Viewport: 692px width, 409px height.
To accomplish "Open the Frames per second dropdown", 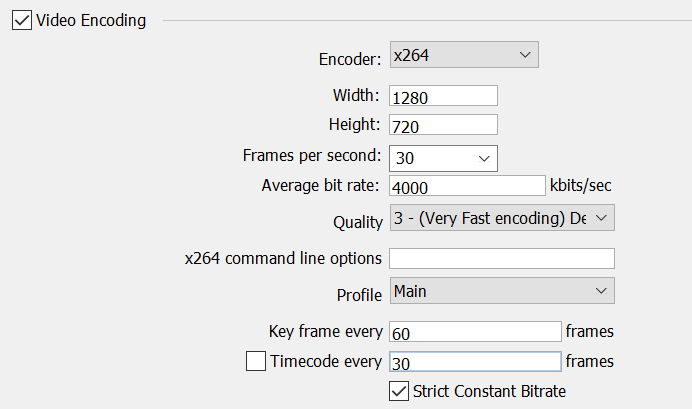I will [x=444, y=158].
